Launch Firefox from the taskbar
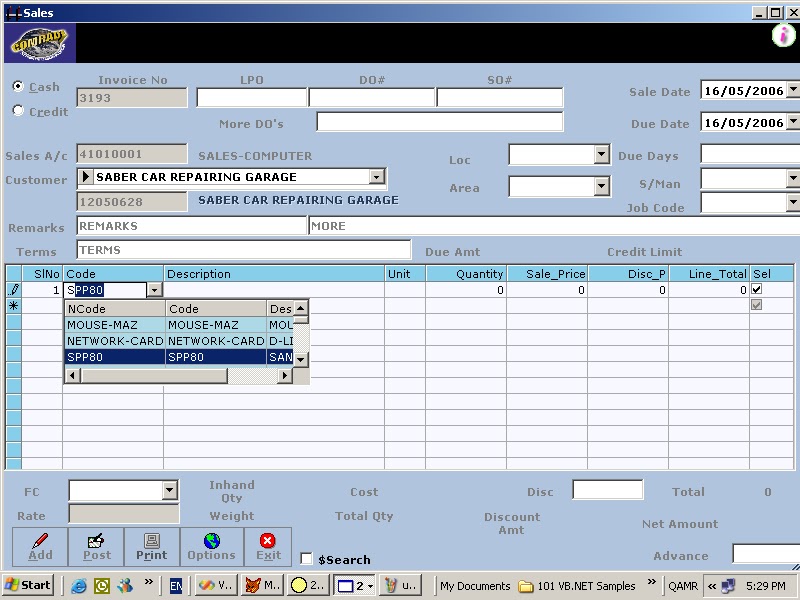 coord(262,585)
